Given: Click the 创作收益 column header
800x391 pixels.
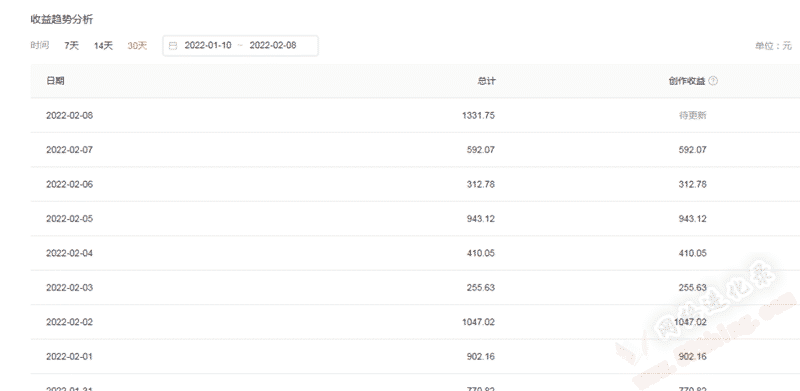Looking at the screenshot, I should coord(687,81).
